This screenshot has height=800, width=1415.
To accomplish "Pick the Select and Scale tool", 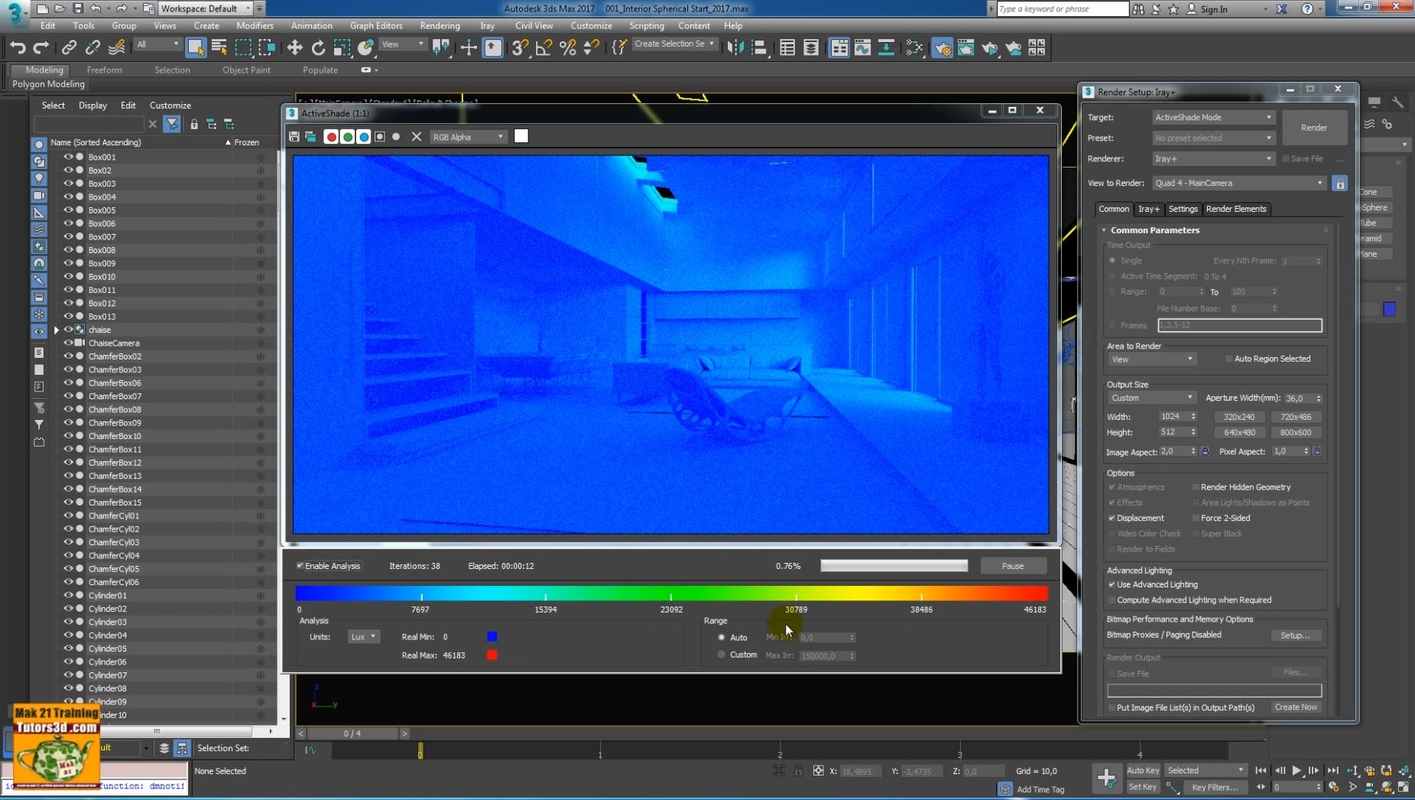I will [342, 47].
